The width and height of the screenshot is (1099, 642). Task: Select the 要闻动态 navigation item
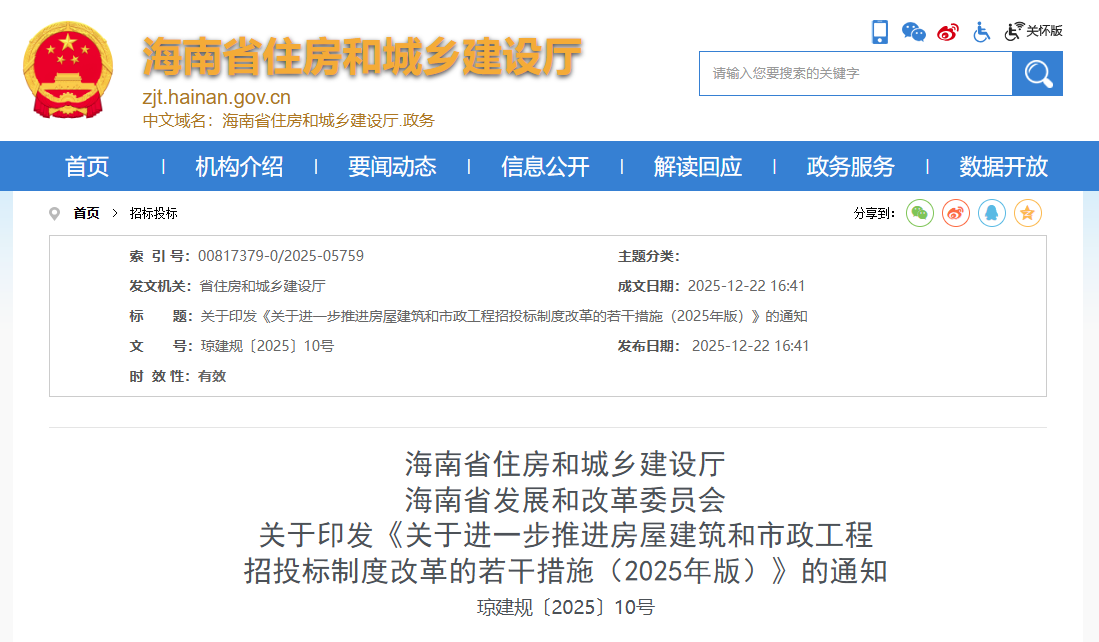393,166
